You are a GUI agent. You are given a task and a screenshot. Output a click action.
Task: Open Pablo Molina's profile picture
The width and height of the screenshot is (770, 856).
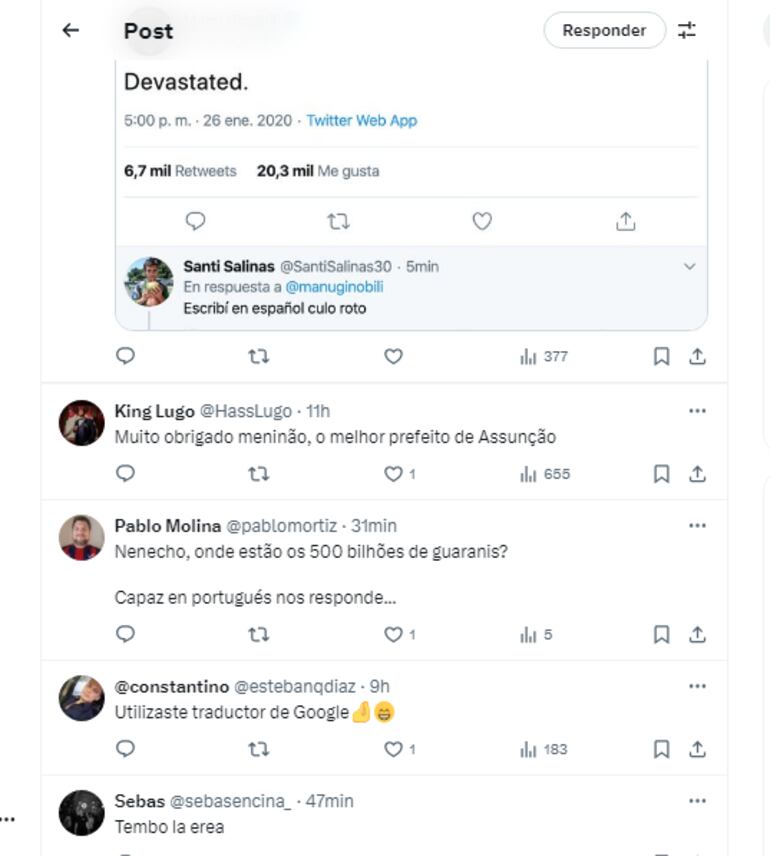coord(81,538)
